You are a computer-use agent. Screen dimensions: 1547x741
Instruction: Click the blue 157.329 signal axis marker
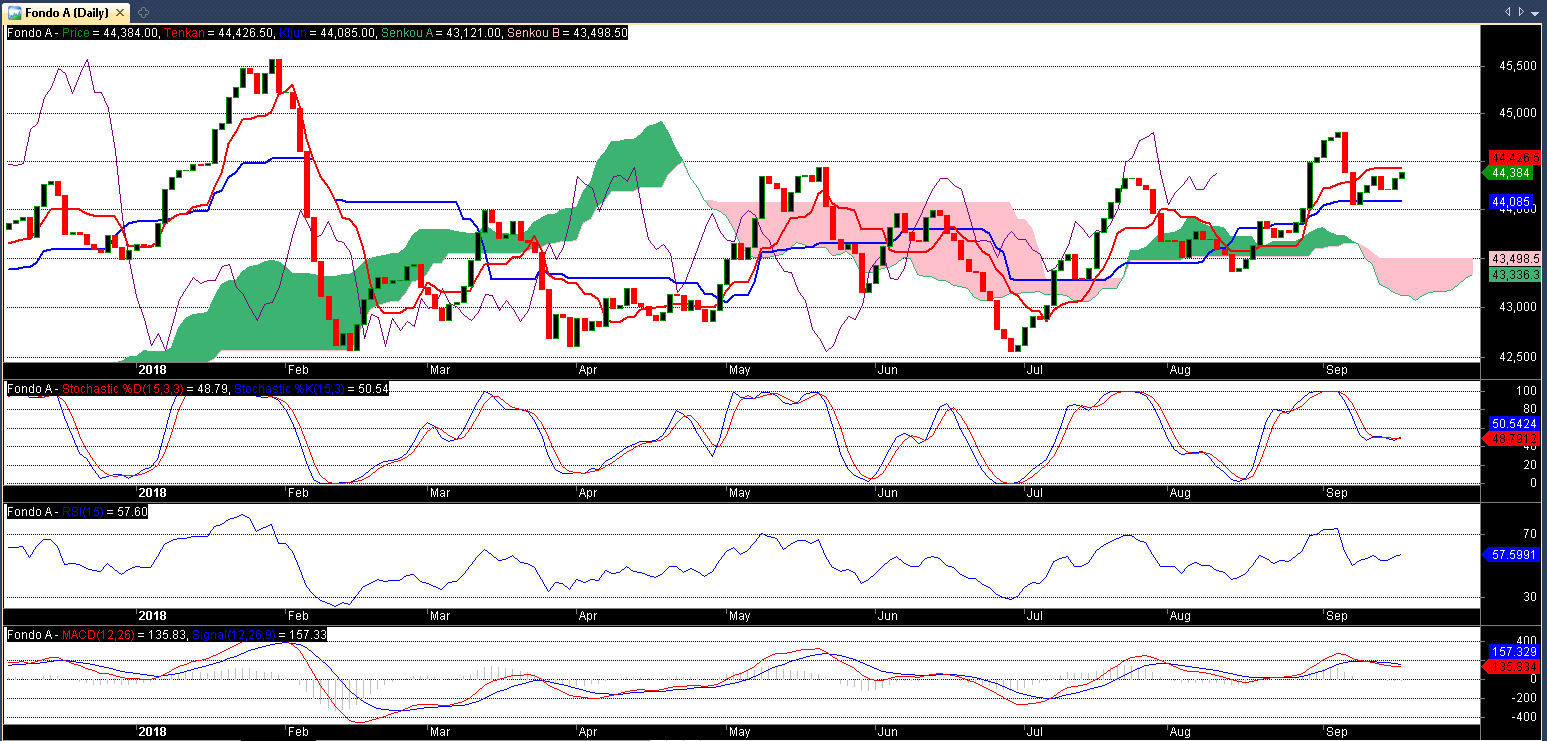click(x=1513, y=651)
